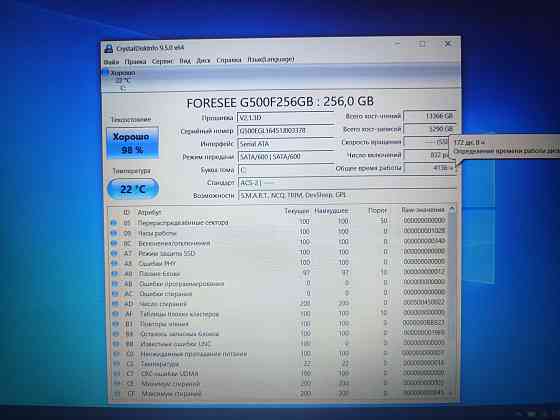Click the Всего хост-чтений value box
560x420 pixels.
click(x=430, y=116)
